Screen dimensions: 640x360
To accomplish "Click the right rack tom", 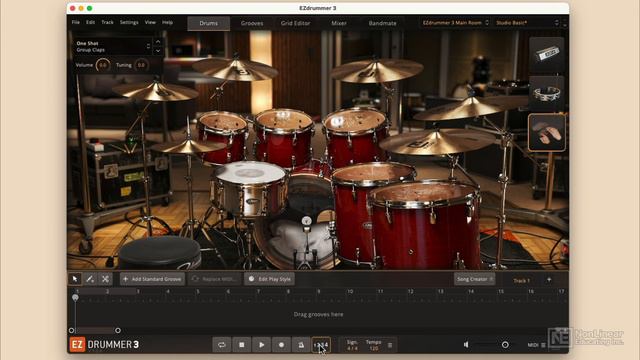I will pyautogui.click(x=355, y=137).
